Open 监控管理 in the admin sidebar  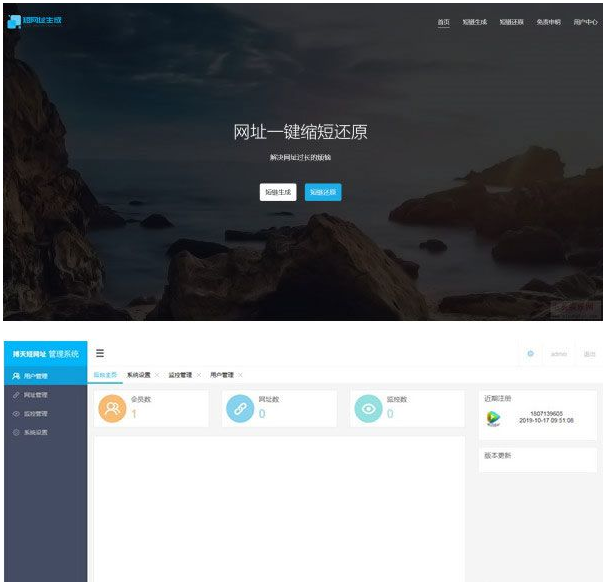click(x=46, y=414)
